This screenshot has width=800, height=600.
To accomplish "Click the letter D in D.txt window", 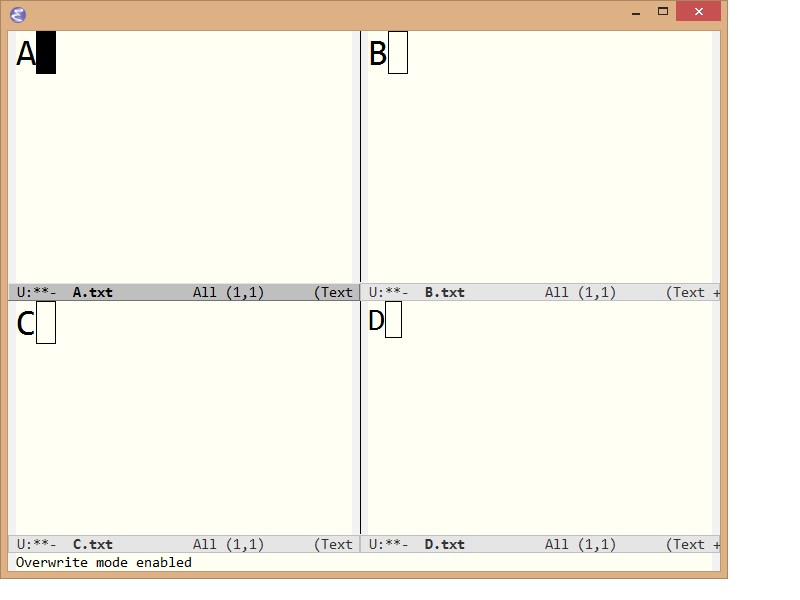I will 376,320.
